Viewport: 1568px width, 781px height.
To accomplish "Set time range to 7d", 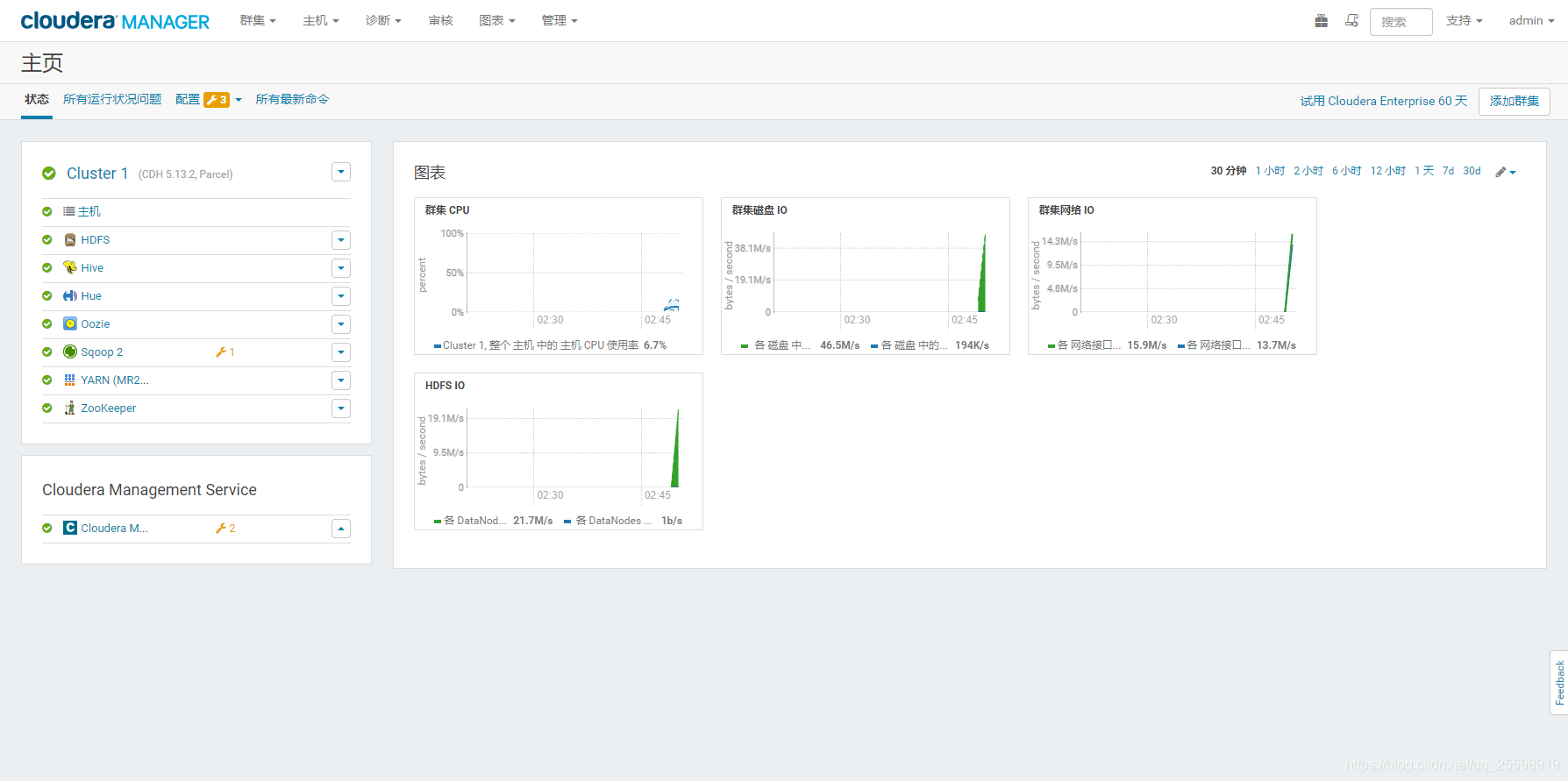I will click(1448, 171).
